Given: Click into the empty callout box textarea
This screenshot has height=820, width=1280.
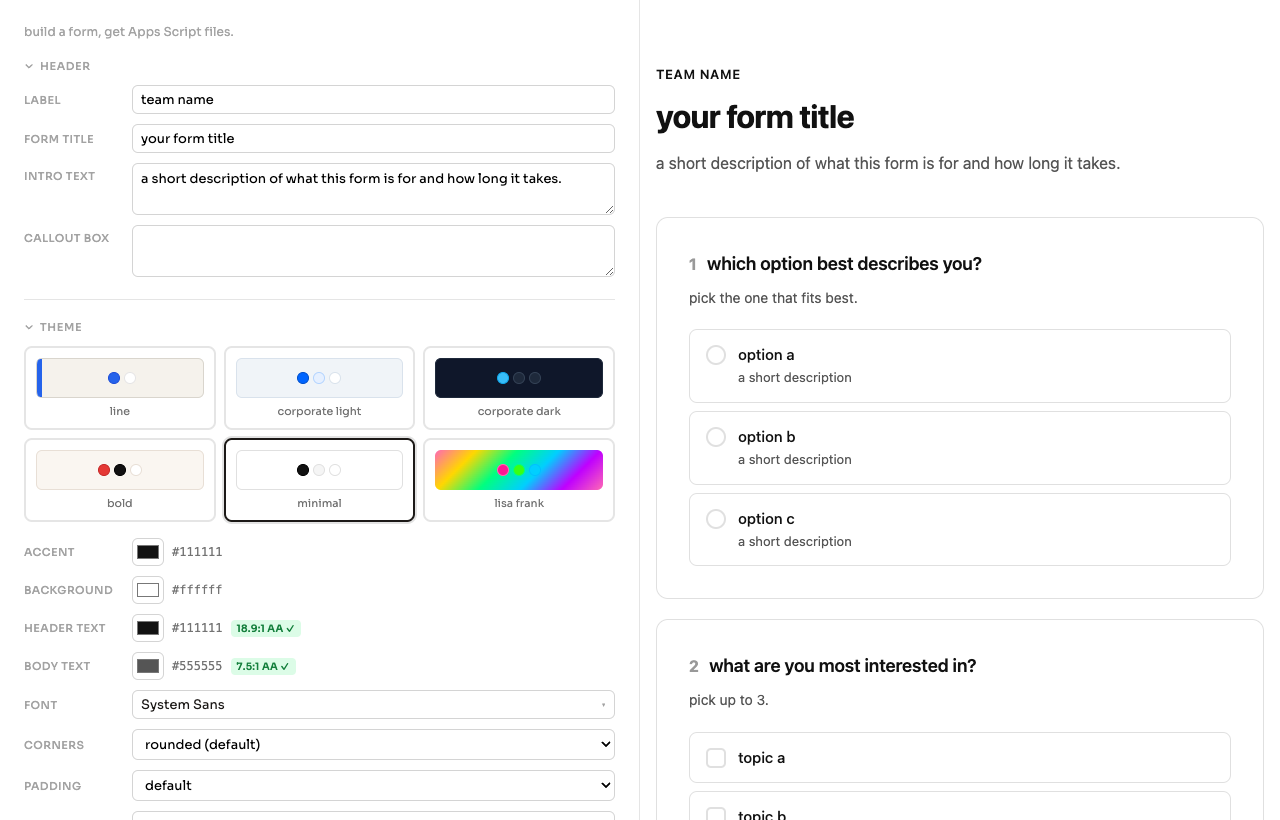Looking at the screenshot, I should pos(373,251).
